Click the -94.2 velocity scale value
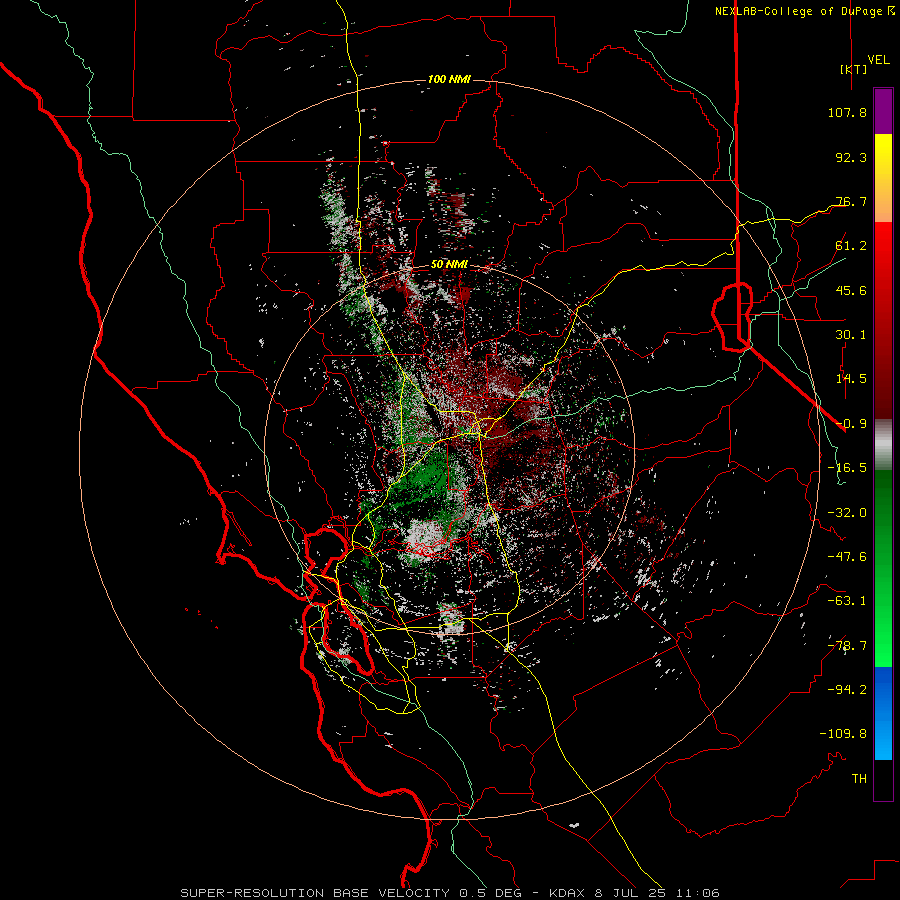The image size is (900, 900). (847, 689)
